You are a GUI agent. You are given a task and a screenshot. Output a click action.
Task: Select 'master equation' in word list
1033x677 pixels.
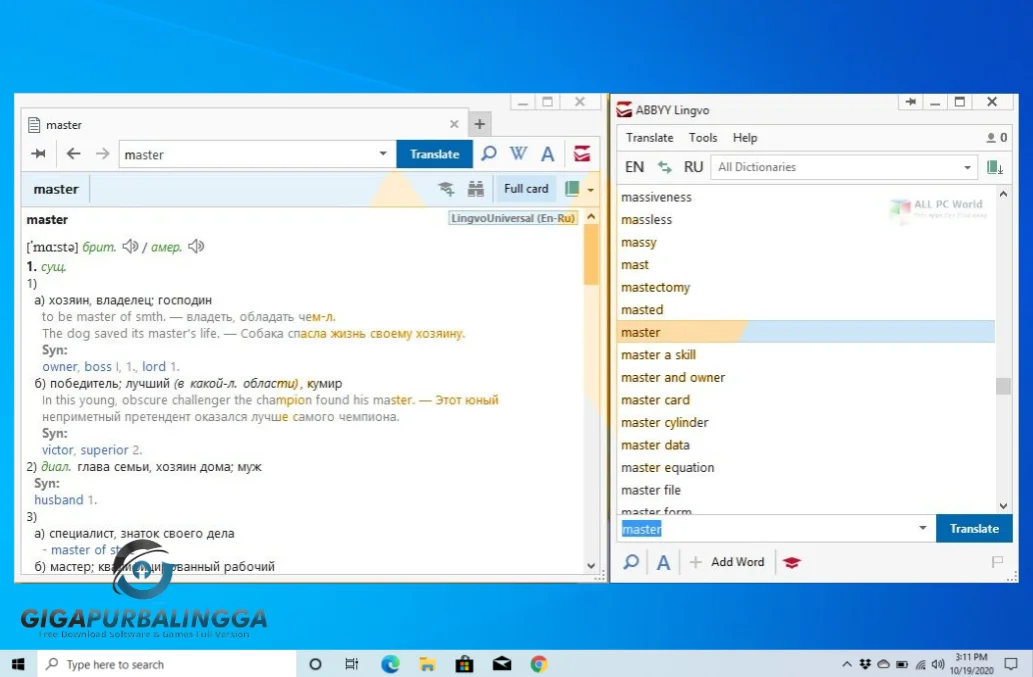tap(805, 468)
